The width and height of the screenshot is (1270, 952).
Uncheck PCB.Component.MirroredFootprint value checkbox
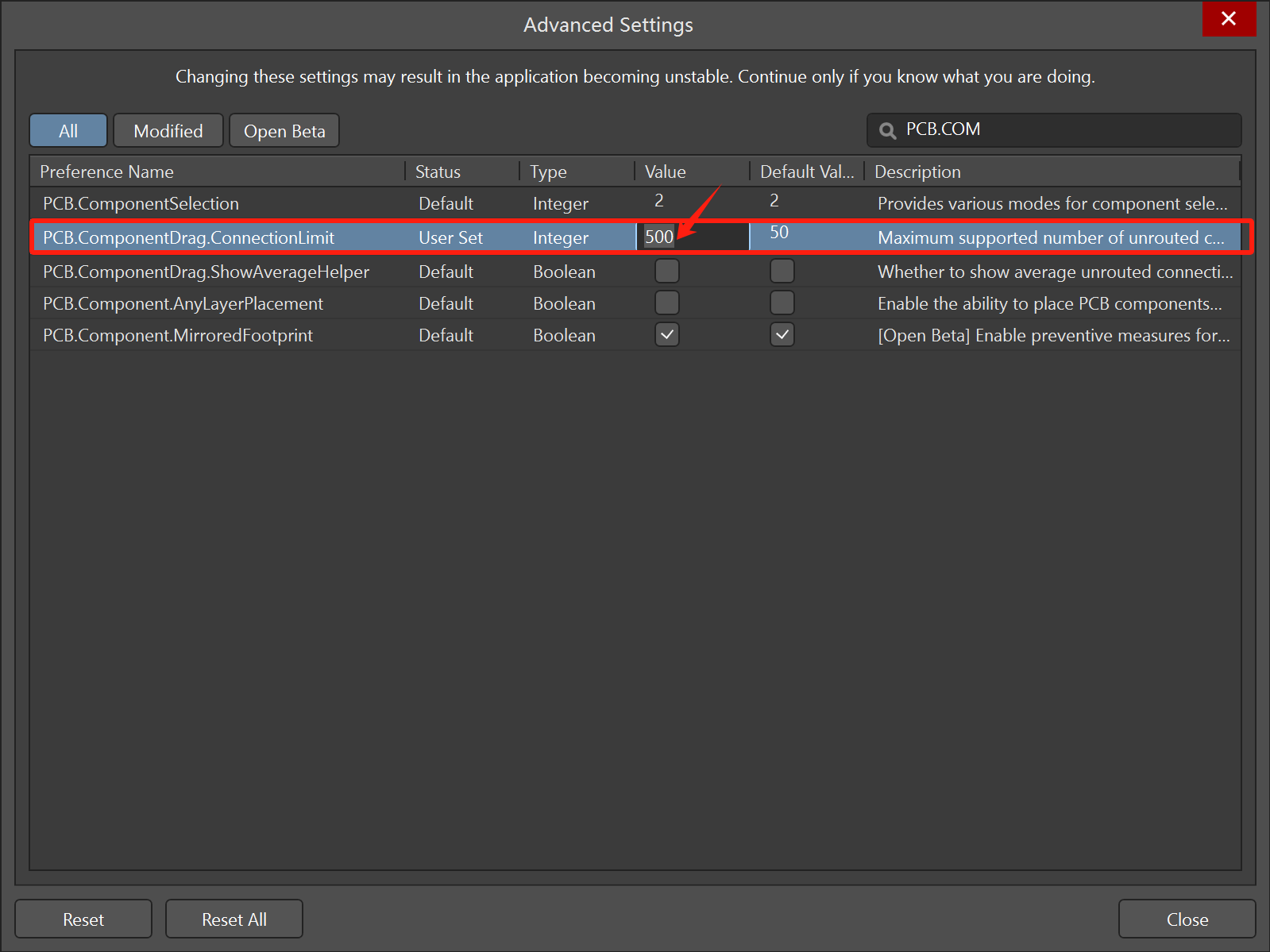pos(666,335)
